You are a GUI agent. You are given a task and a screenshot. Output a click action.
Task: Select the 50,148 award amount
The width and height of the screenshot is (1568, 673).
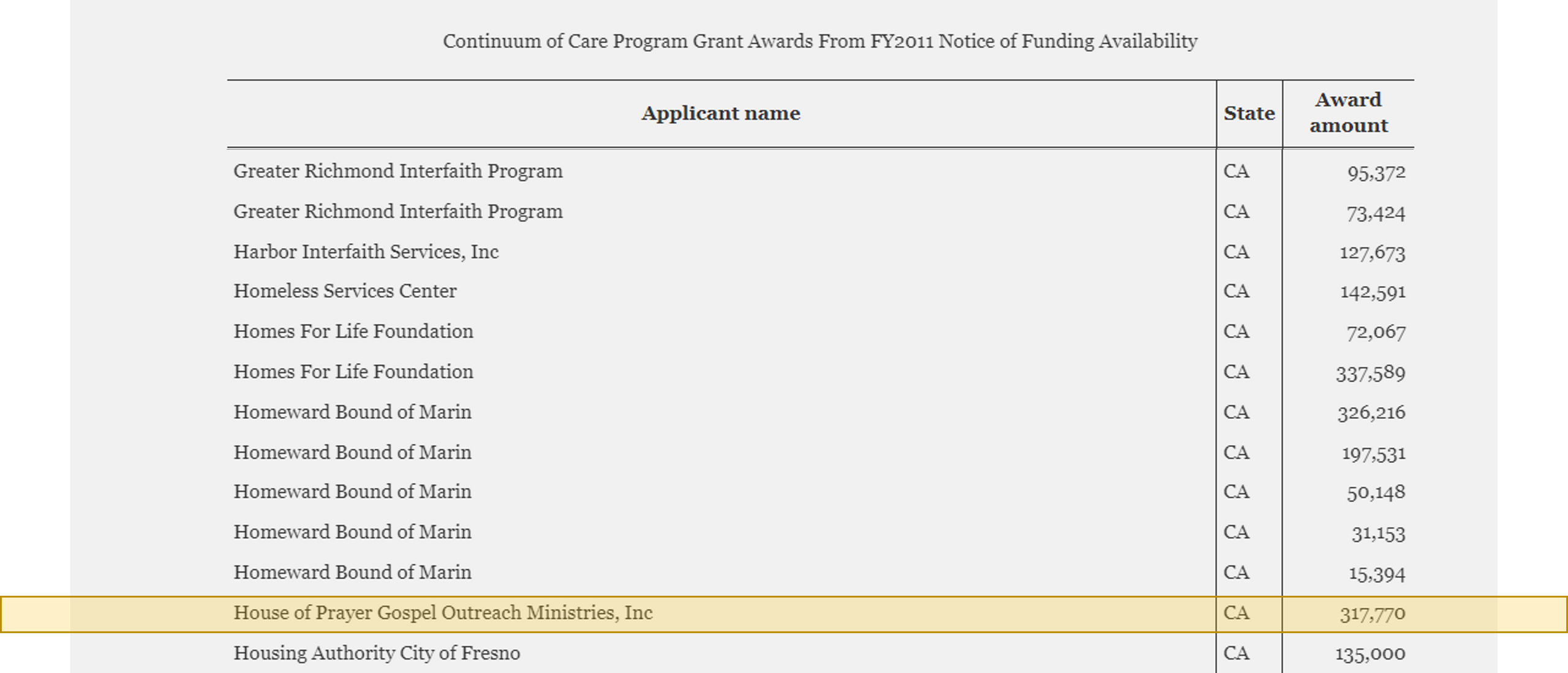coord(1376,492)
